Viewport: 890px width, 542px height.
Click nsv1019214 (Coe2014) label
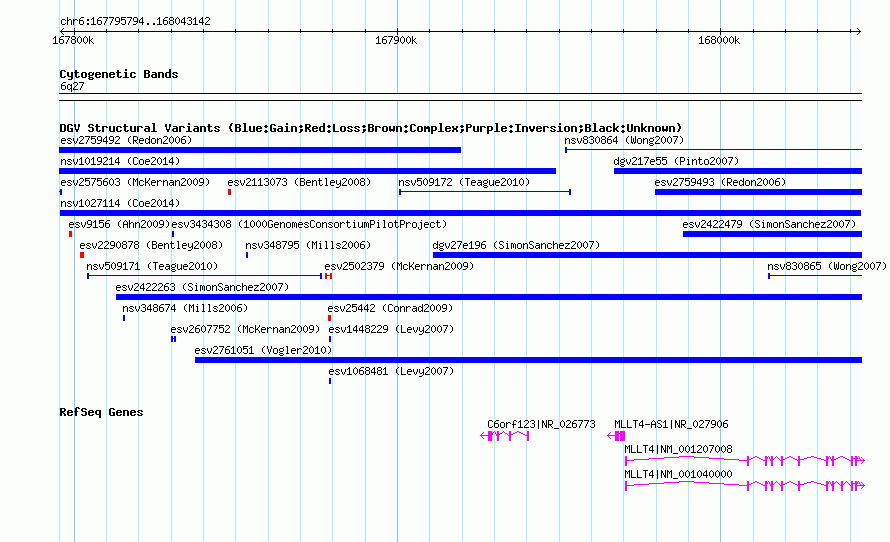(x=120, y=161)
